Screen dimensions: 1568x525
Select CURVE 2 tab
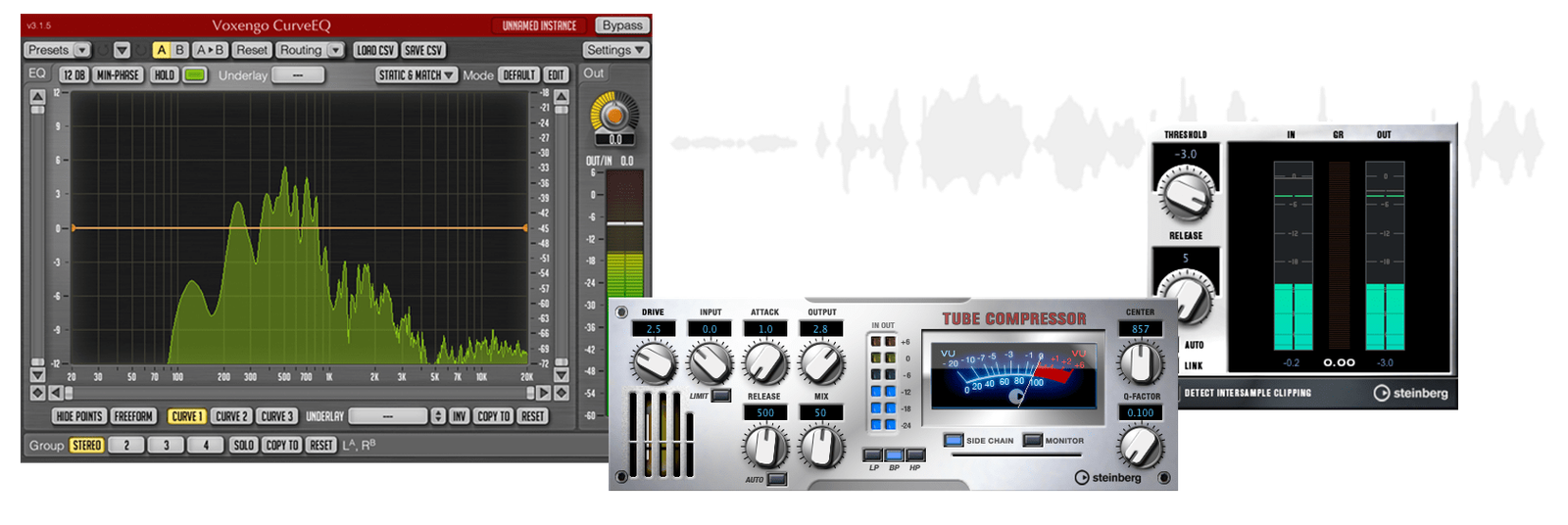tap(231, 416)
